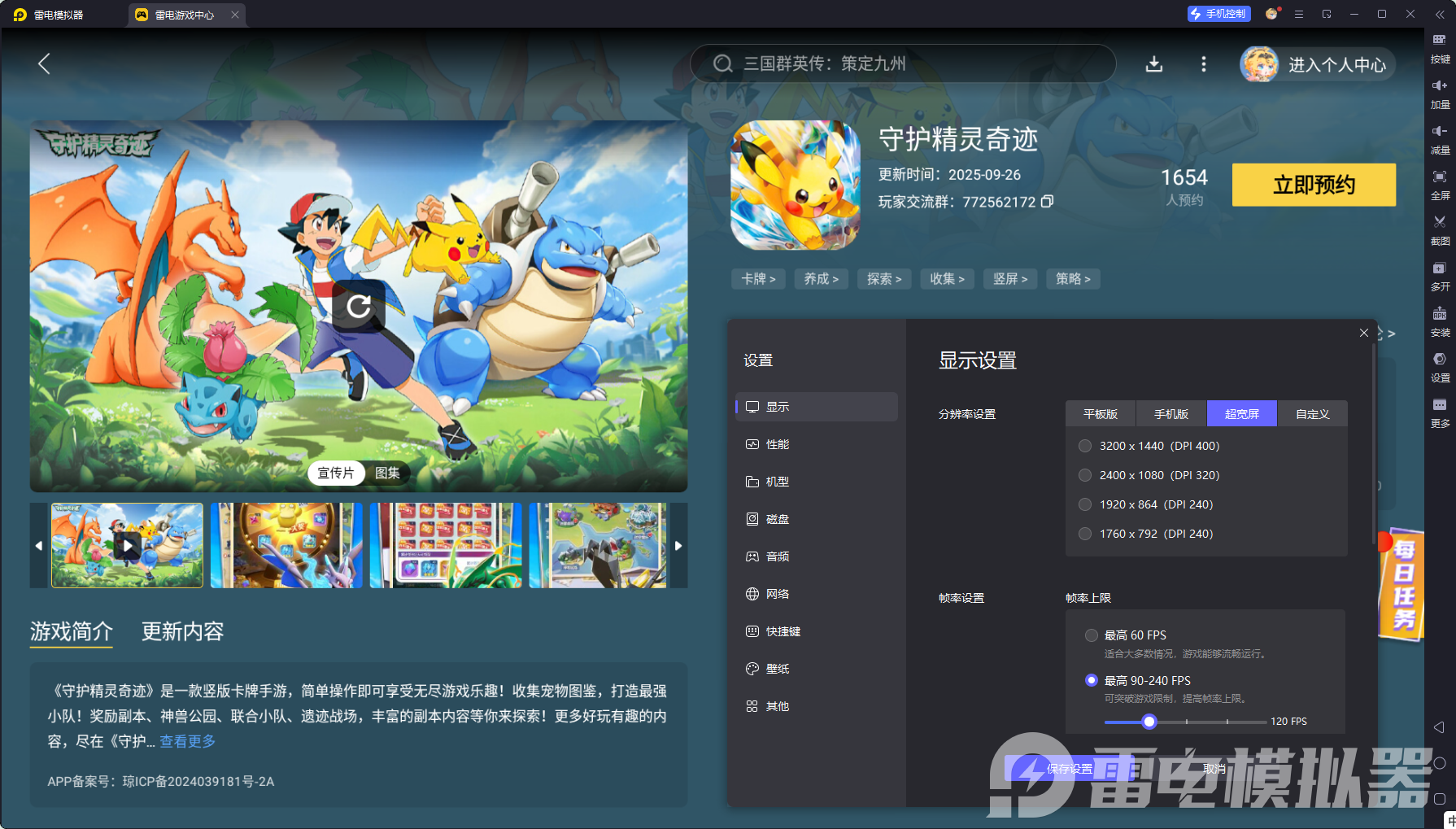This screenshot has height=829, width=1456.
Task: Replay the promo video with reload icon
Action: coord(359,306)
